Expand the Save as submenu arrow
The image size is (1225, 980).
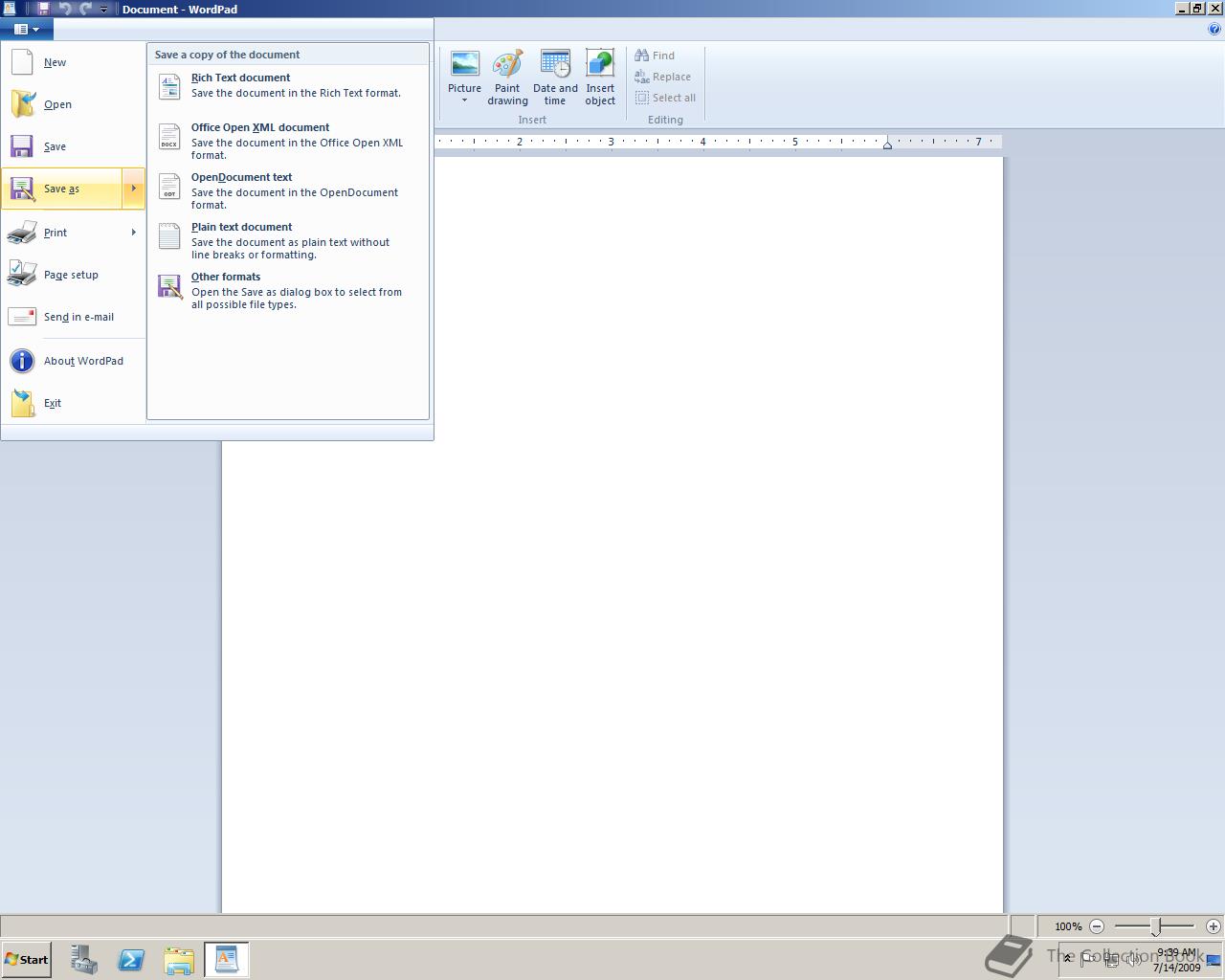tap(134, 189)
